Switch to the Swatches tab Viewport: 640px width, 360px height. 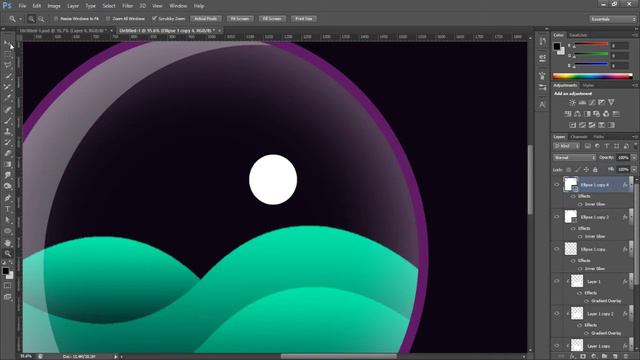point(578,36)
